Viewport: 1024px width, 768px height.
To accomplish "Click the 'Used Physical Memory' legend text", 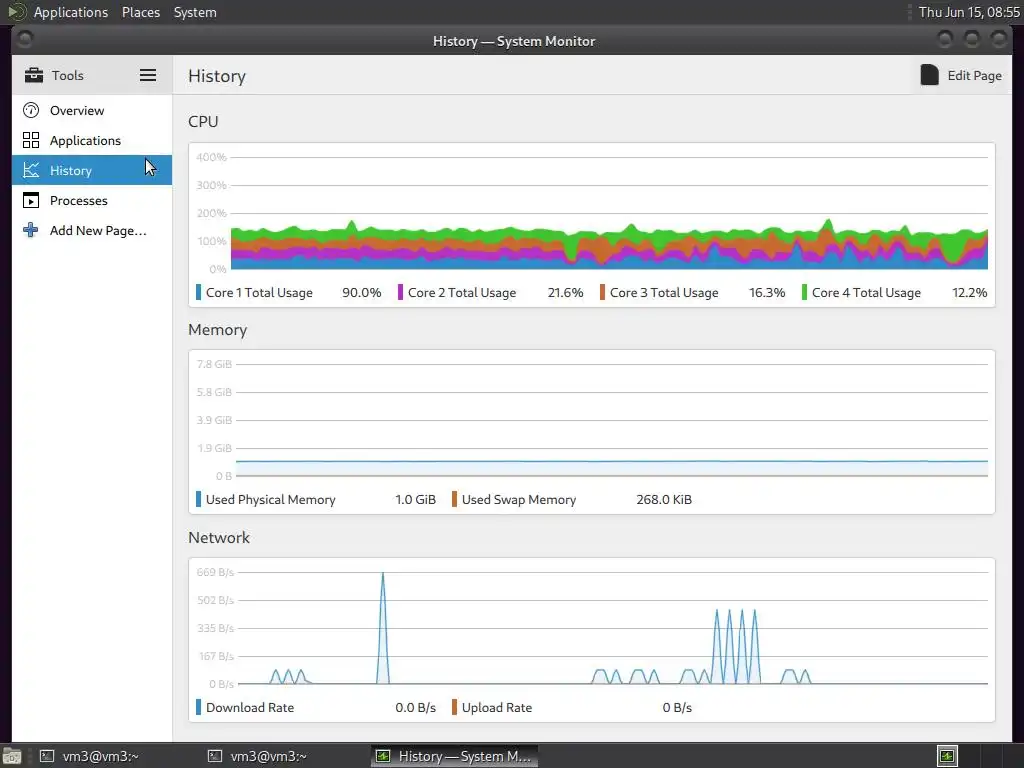I will pyautogui.click(x=270, y=500).
